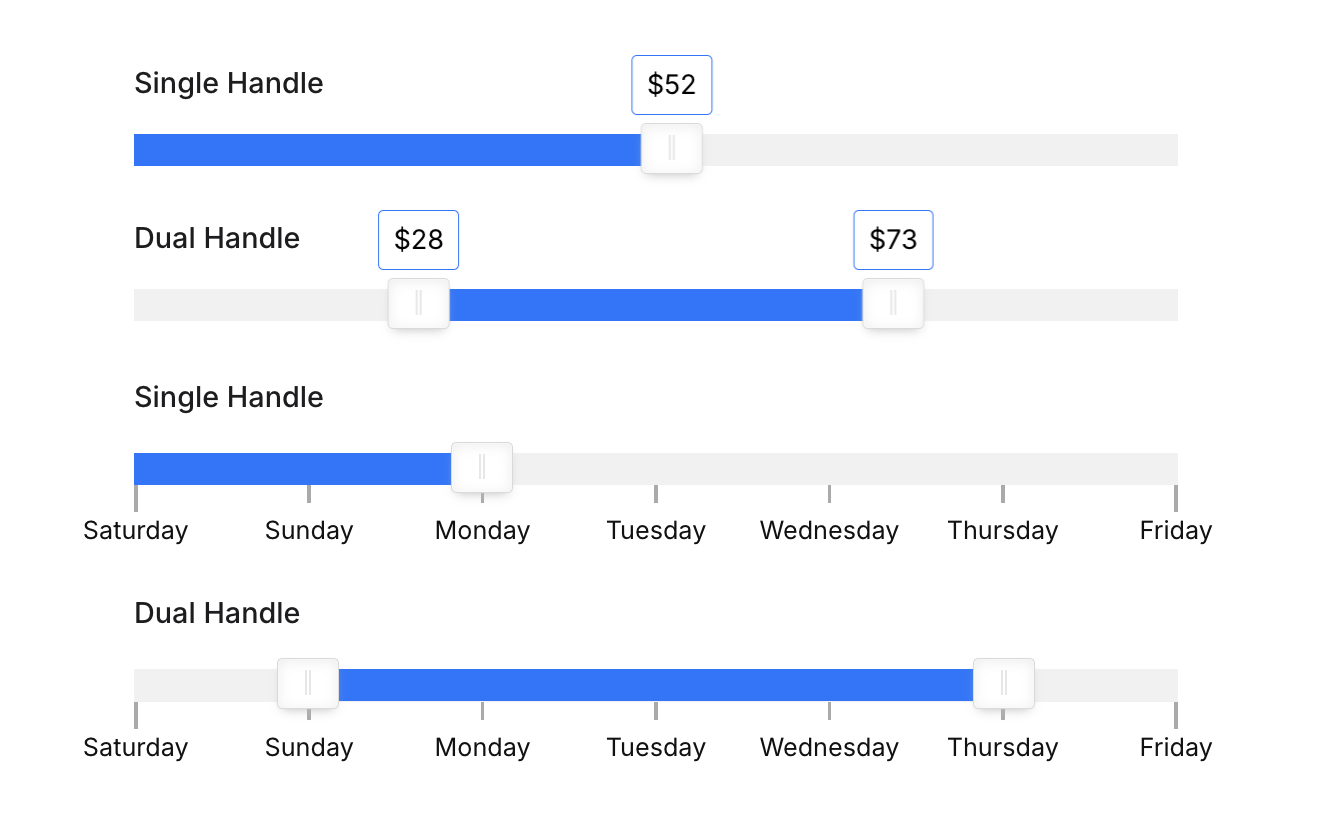Click the $73 dual slider handle

coord(893,304)
